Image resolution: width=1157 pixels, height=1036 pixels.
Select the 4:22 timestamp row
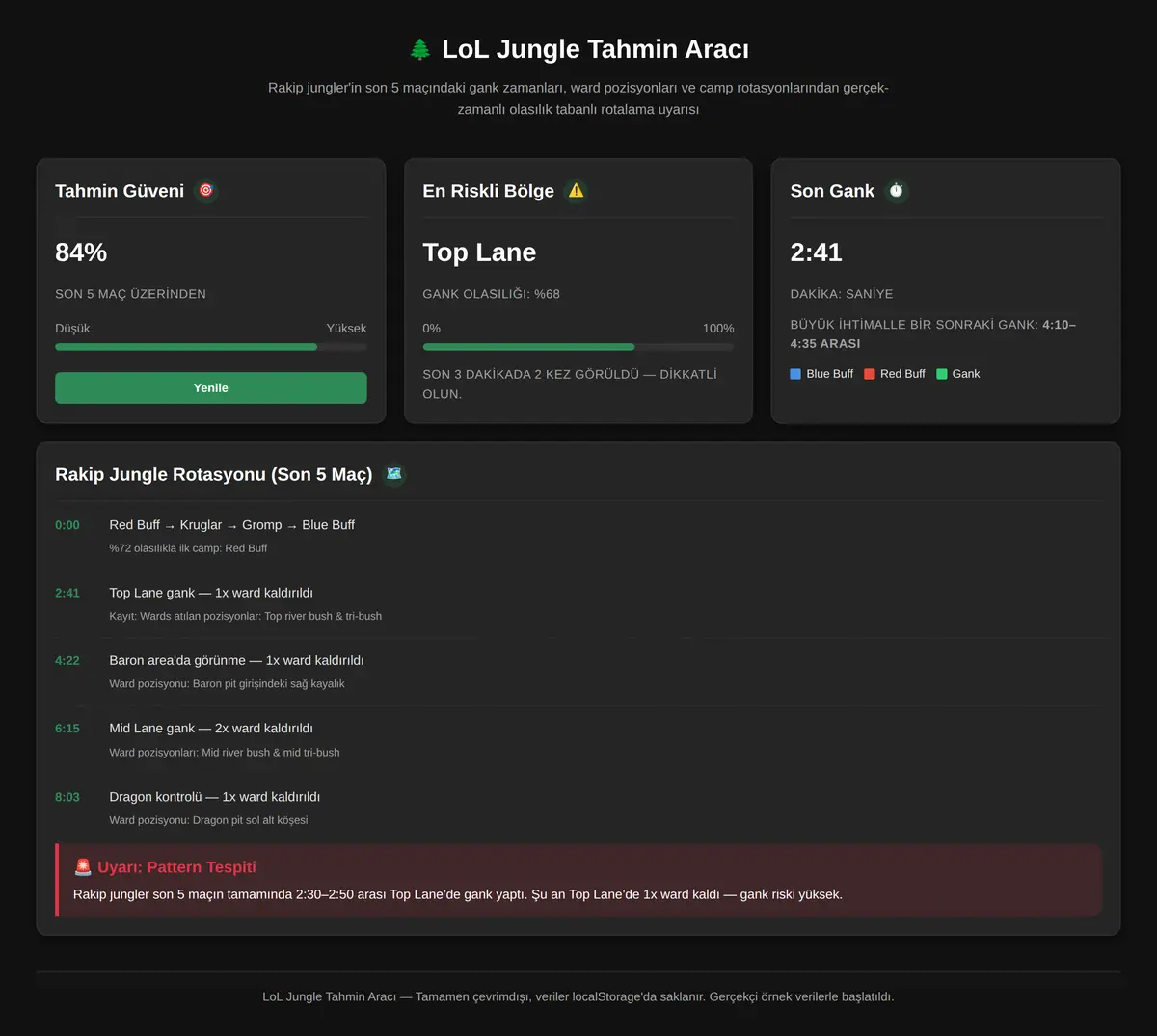[578, 672]
